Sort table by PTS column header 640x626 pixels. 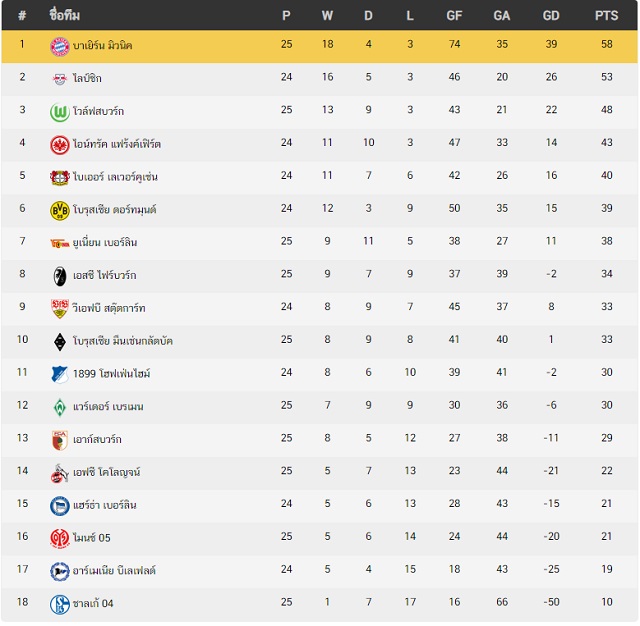[606, 16]
